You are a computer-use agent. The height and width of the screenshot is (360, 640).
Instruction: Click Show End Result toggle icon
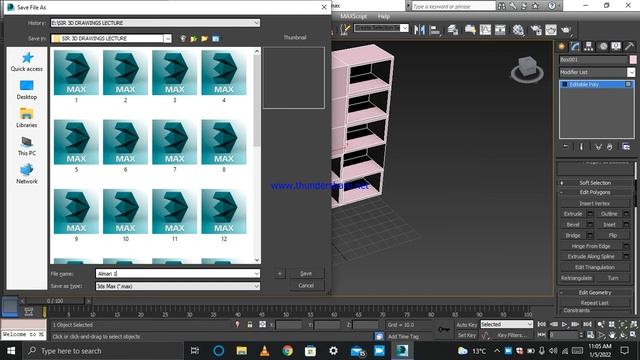[x=581, y=147]
